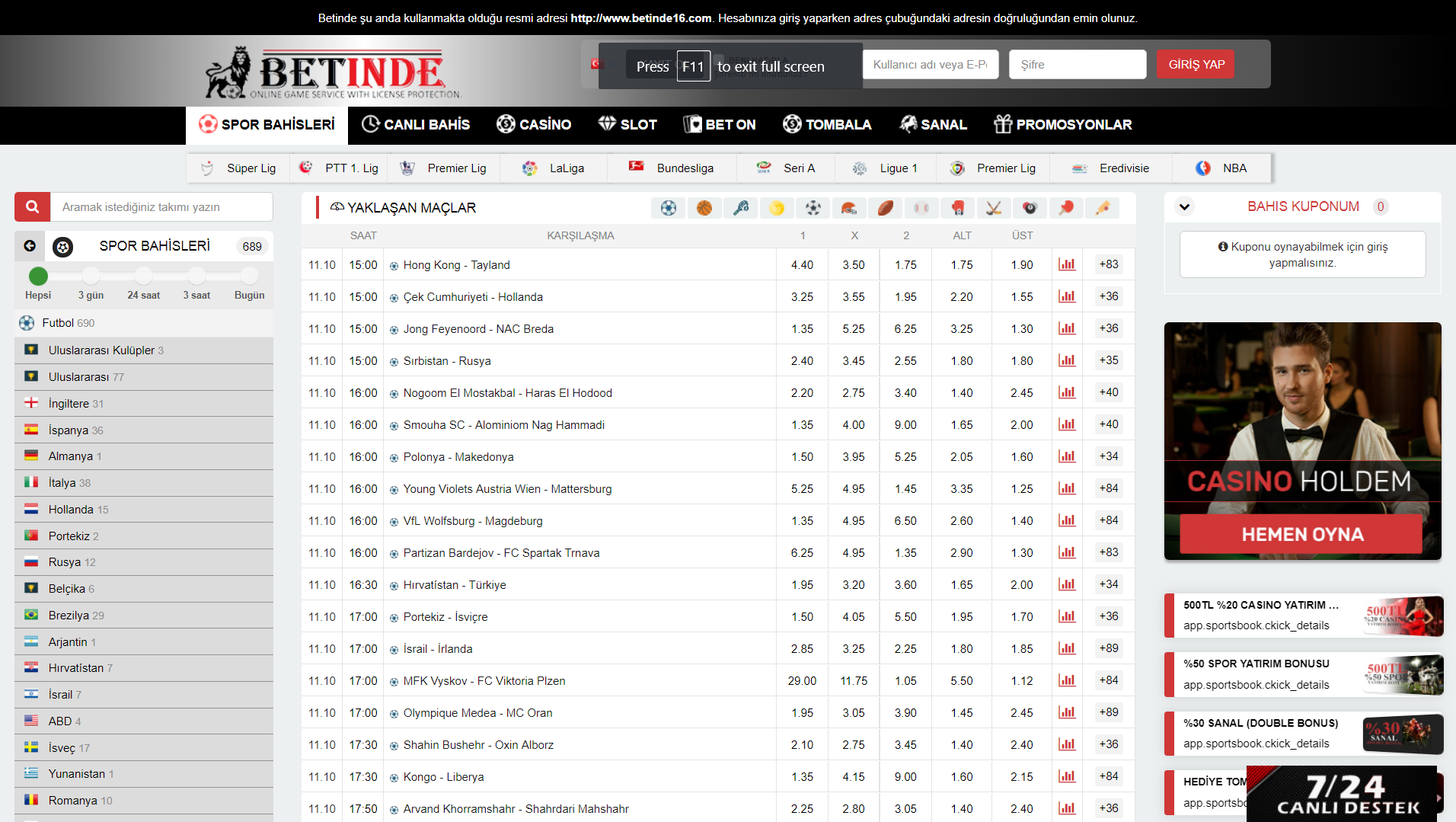
Task: Open statistics chart for Hong Kong - Tayland
Action: 1067,264
